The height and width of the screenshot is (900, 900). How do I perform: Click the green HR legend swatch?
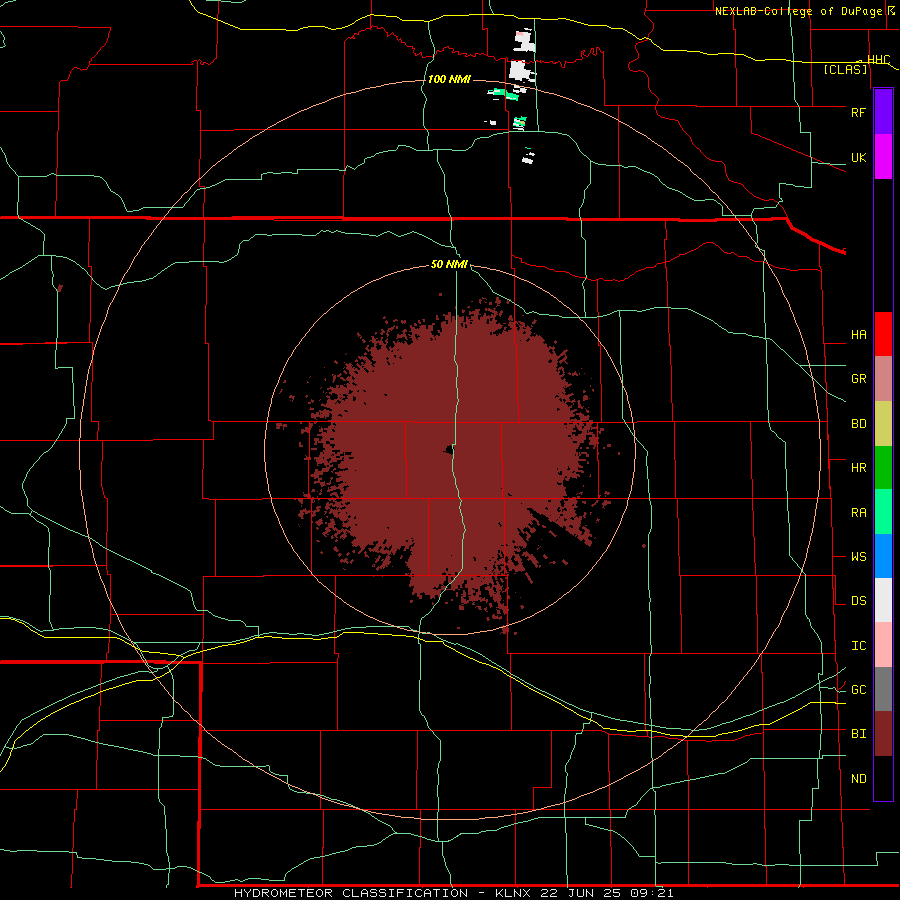[x=883, y=468]
